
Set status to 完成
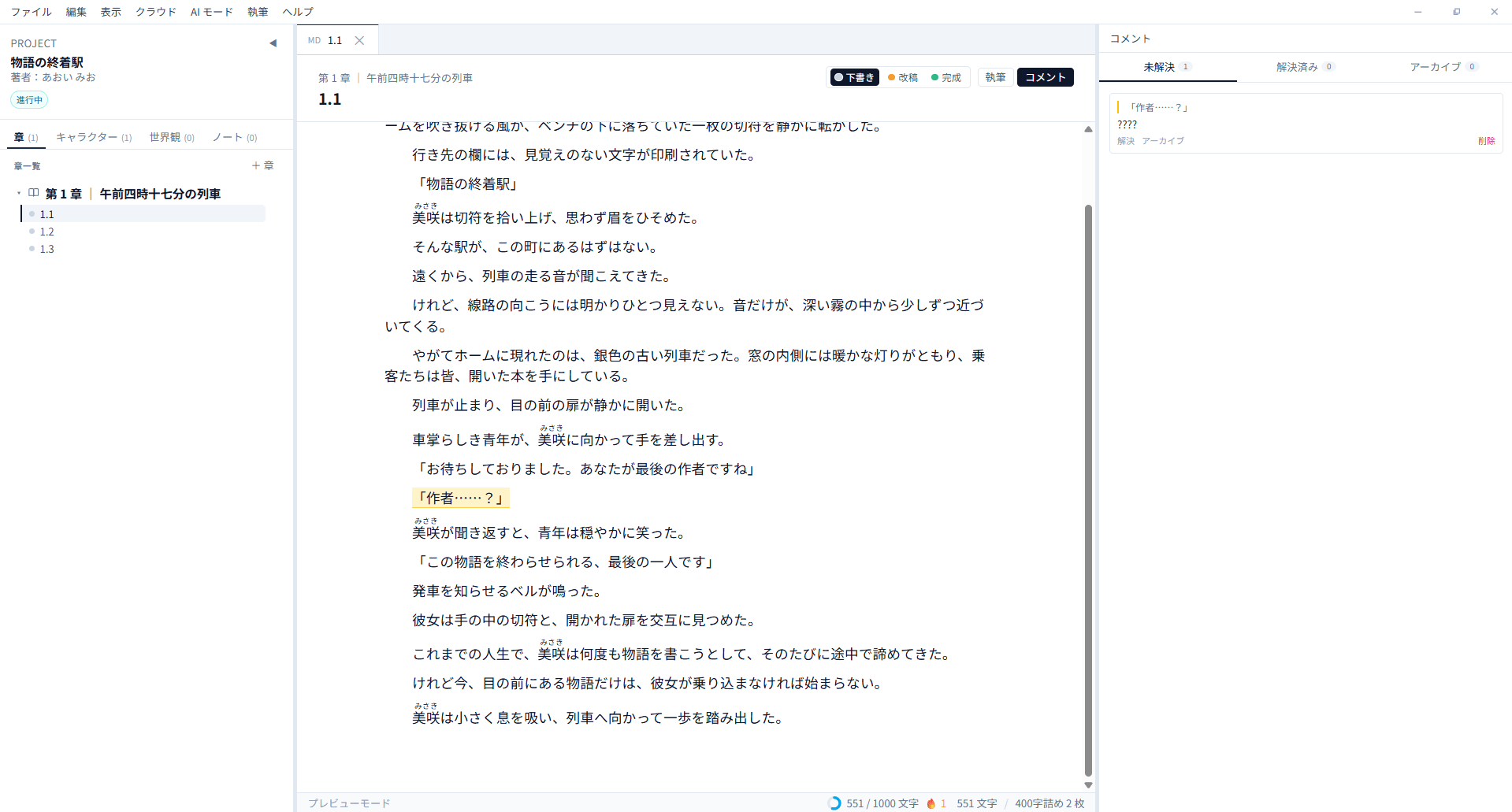click(946, 77)
